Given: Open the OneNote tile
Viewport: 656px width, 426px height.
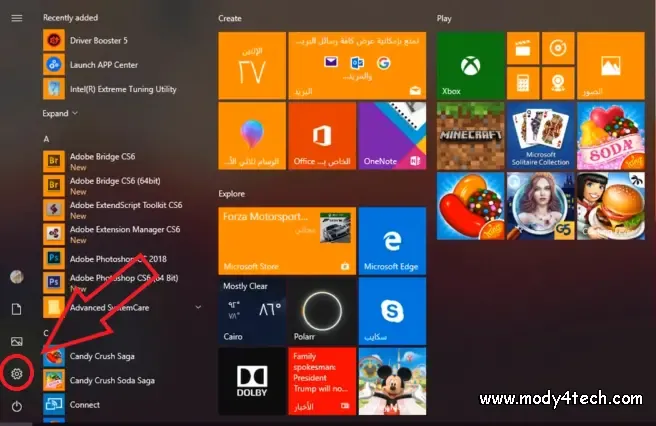Looking at the screenshot, I should pyautogui.click(x=392, y=136).
